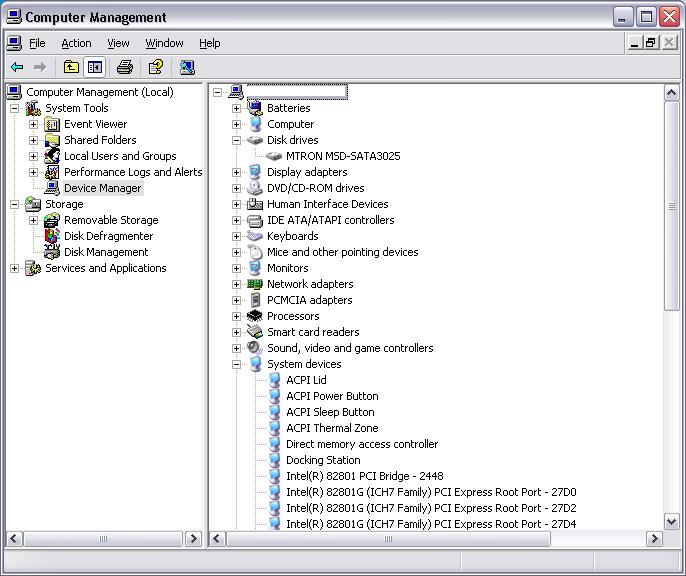Click the Local Users and Groups icon
Viewport: 686px width, 576px height.
[x=52, y=156]
